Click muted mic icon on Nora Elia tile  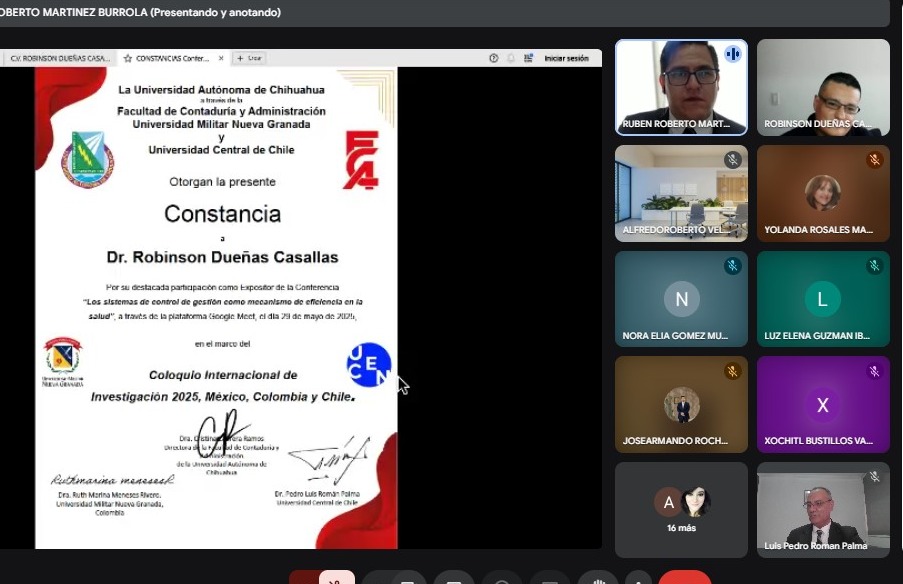coord(732,266)
